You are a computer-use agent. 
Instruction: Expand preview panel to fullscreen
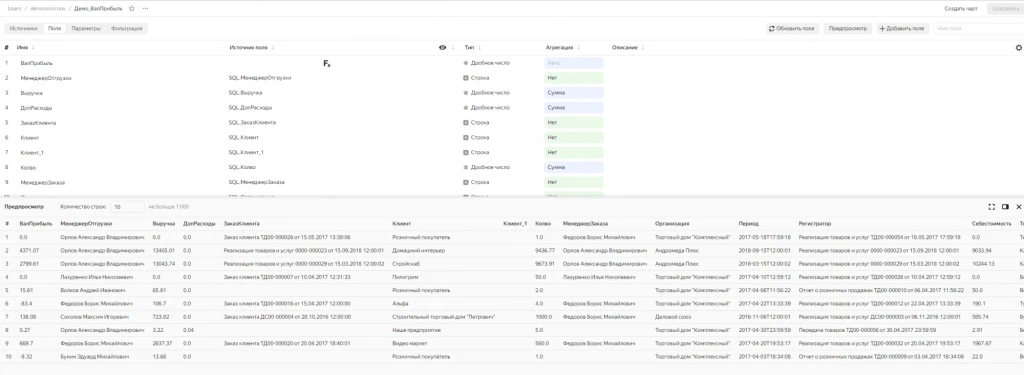coord(991,206)
